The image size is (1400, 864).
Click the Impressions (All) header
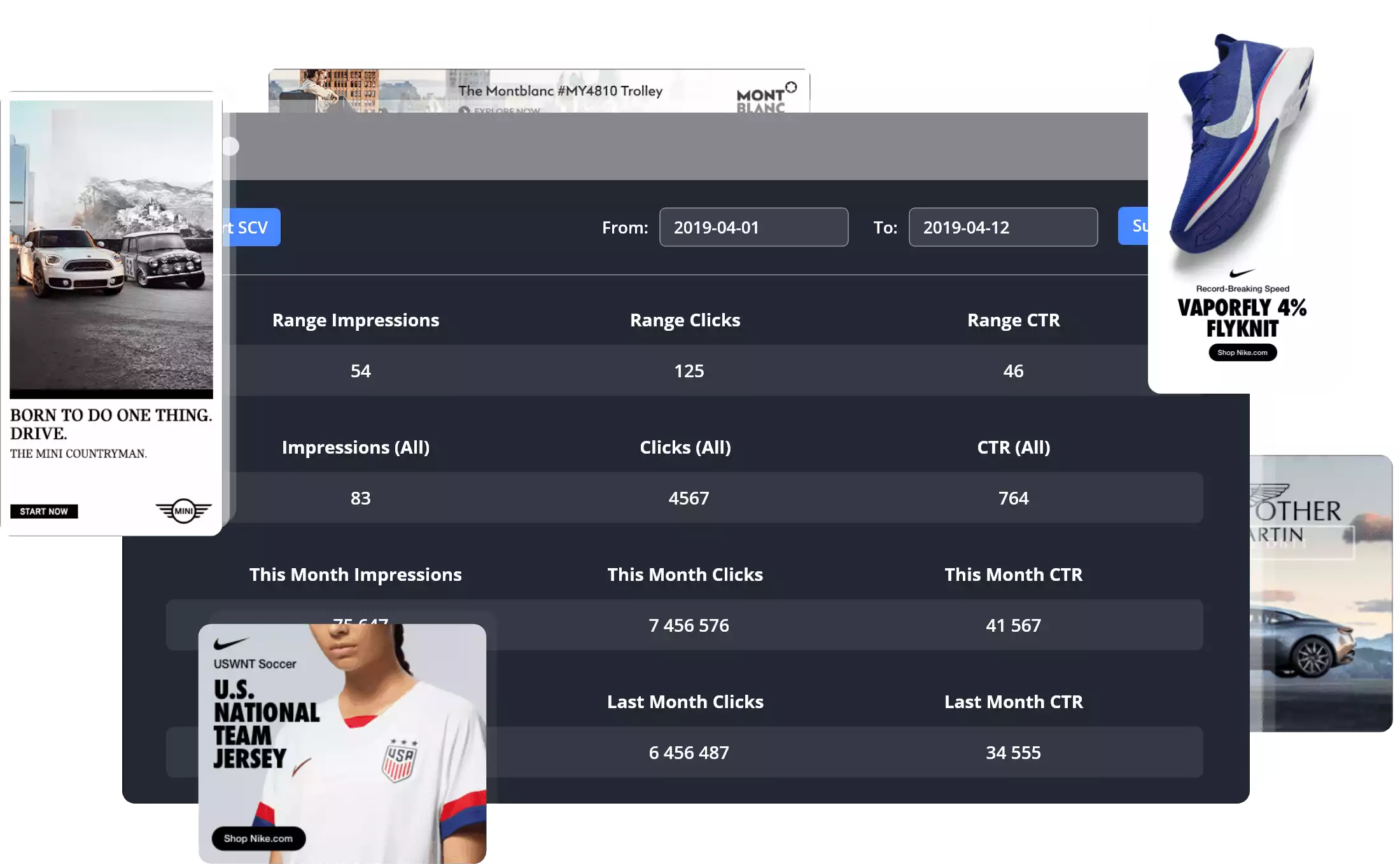[356, 447]
